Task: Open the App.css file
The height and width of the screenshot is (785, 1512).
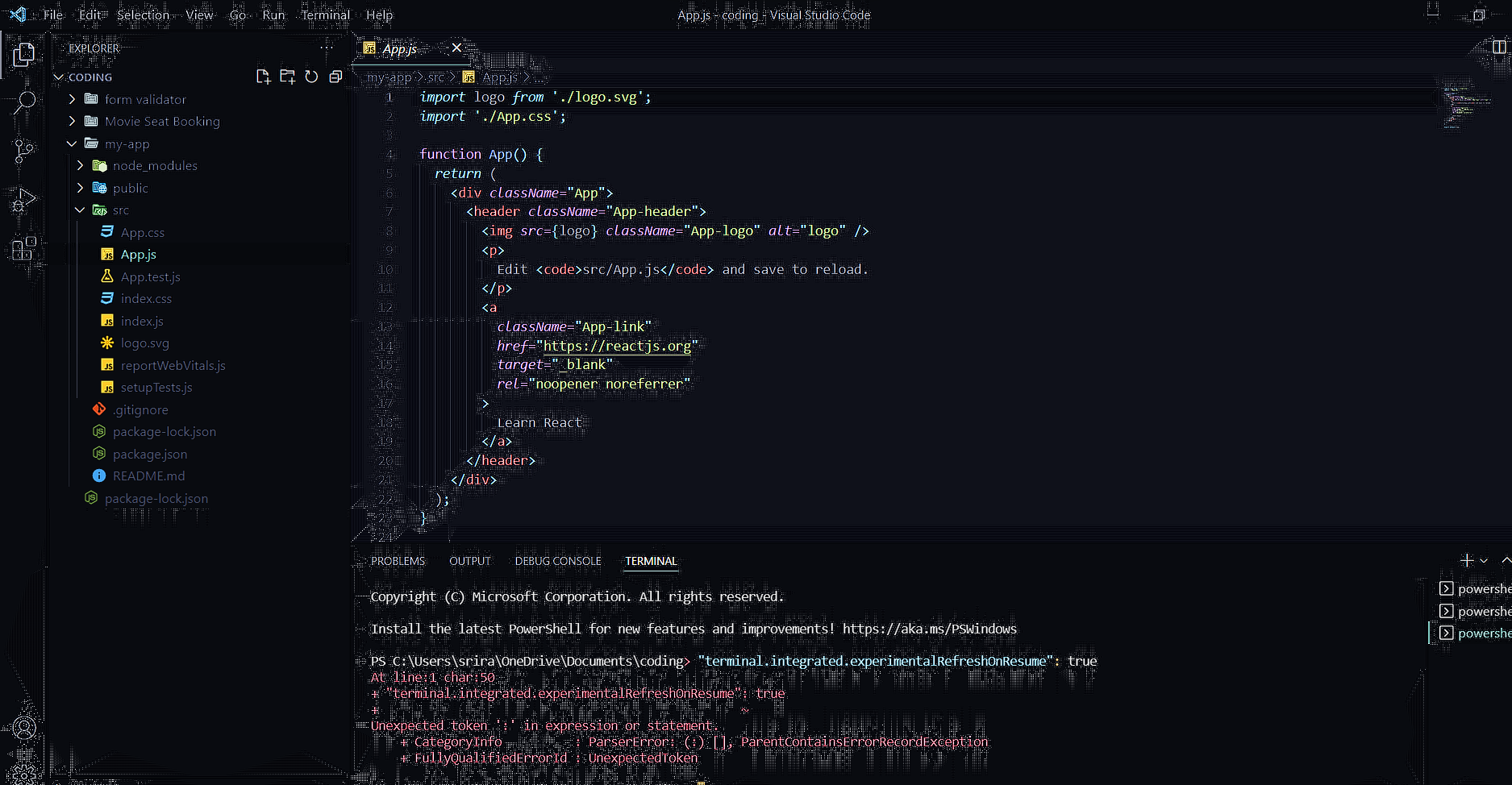Action: click(142, 231)
